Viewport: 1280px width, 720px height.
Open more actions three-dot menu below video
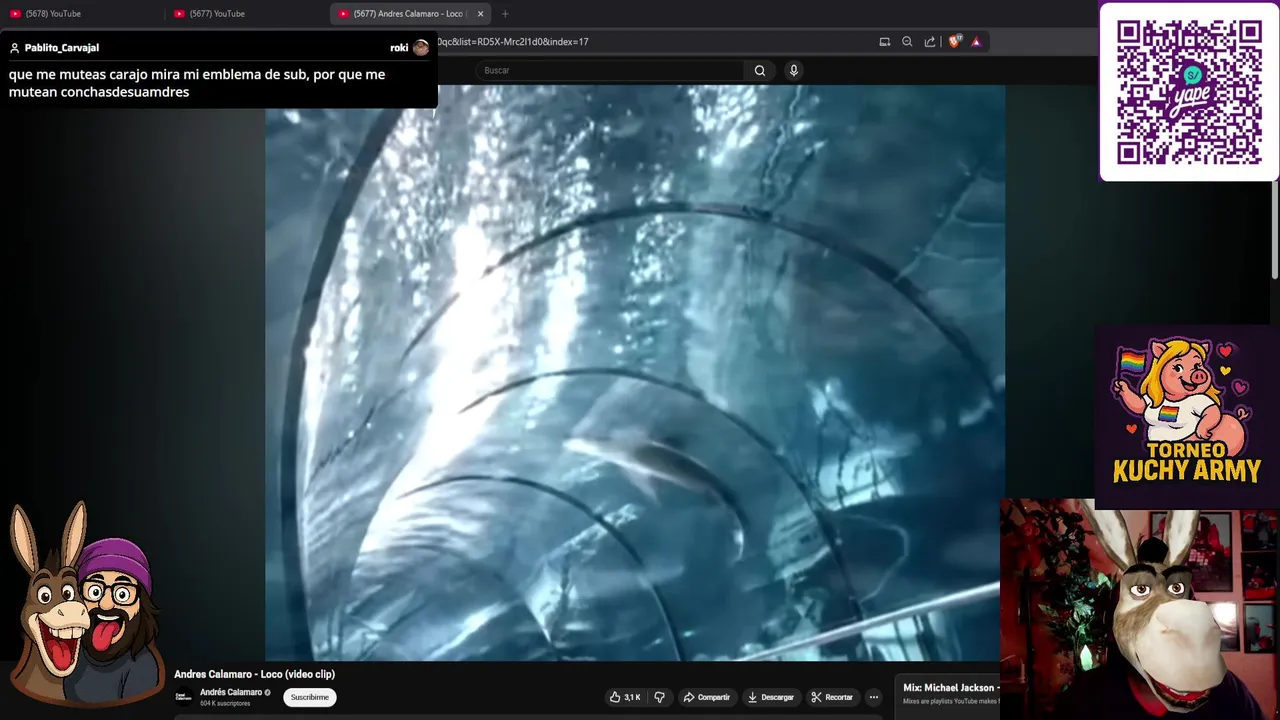(x=873, y=697)
